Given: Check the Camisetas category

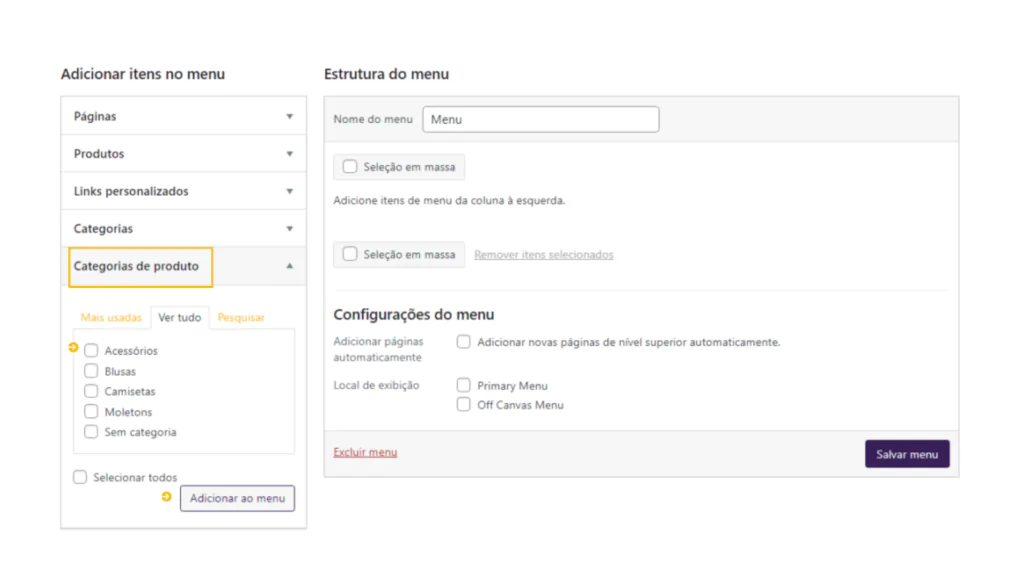Looking at the screenshot, I should coord(91,391).
